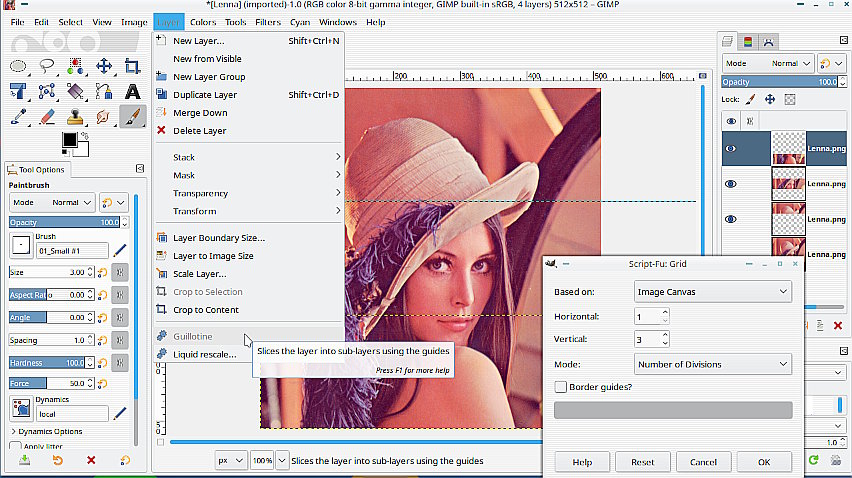Enable the Border guides checkbox

561,387
